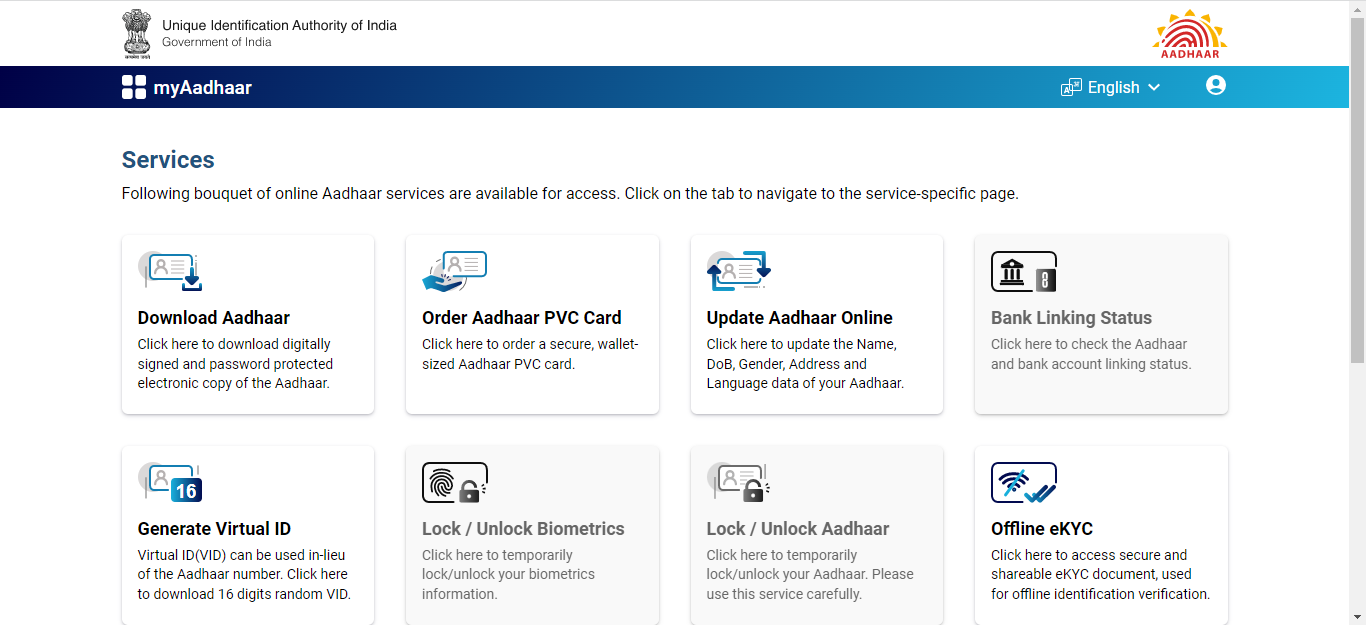Click the Offline eKYC icon

click(x=1024, y=482)
